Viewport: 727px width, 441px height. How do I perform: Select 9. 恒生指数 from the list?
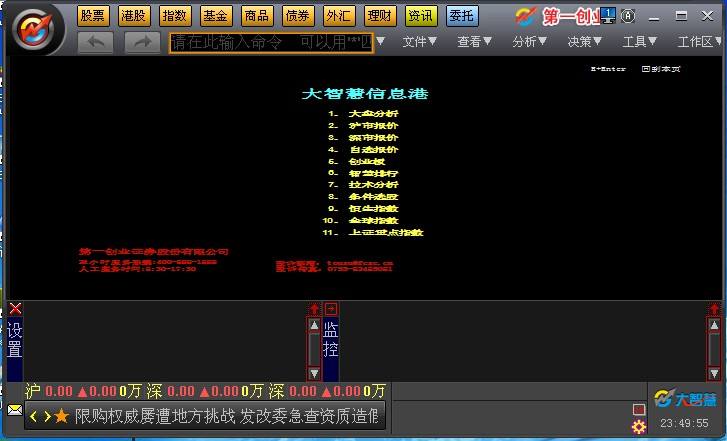363,209
